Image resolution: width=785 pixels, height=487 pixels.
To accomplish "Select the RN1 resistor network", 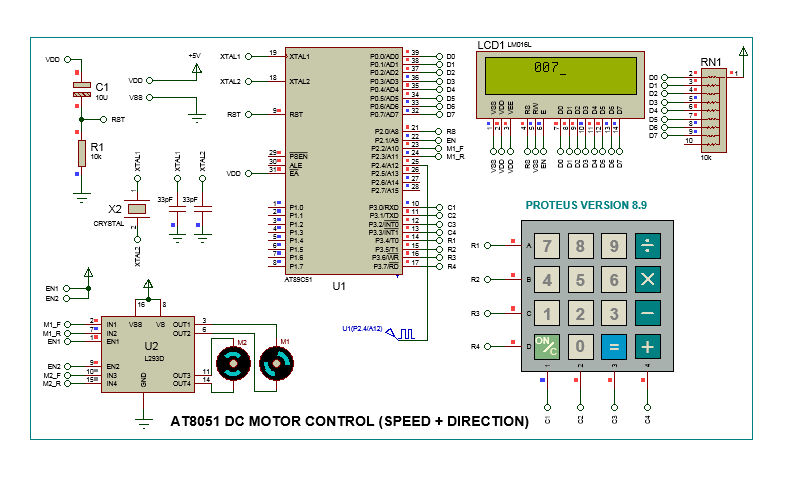I will [713, 110].
